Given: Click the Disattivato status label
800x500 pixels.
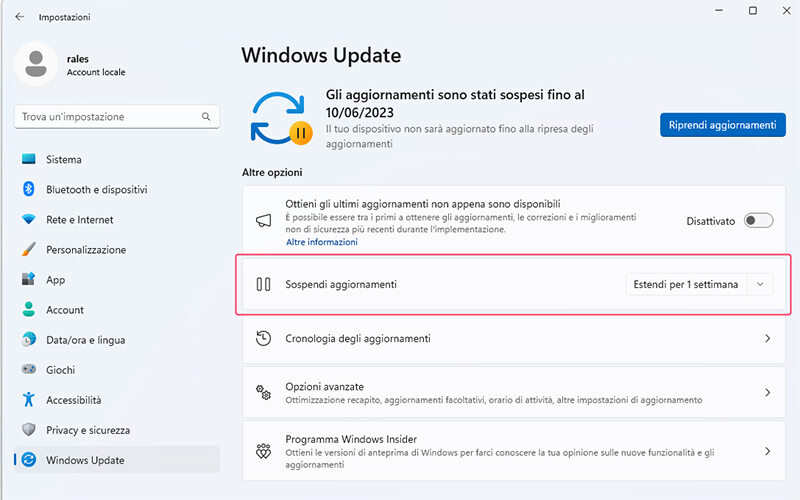Looking at the screenshot, I should click(711, 221).
